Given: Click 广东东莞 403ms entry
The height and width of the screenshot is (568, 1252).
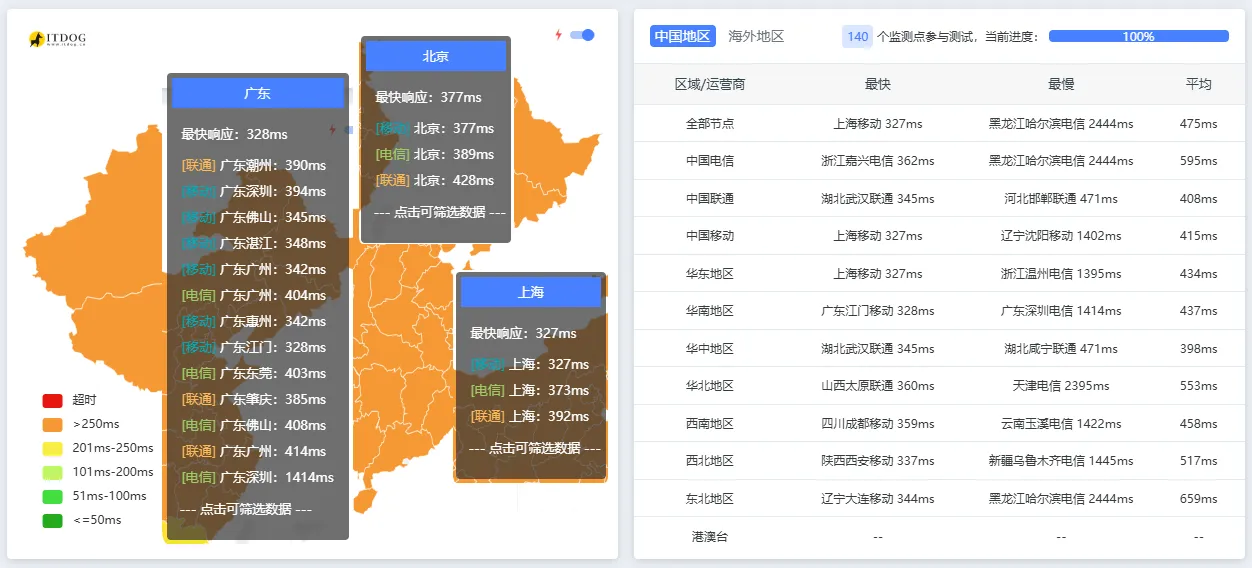Looking at the screenshot, I should (254, 373).
